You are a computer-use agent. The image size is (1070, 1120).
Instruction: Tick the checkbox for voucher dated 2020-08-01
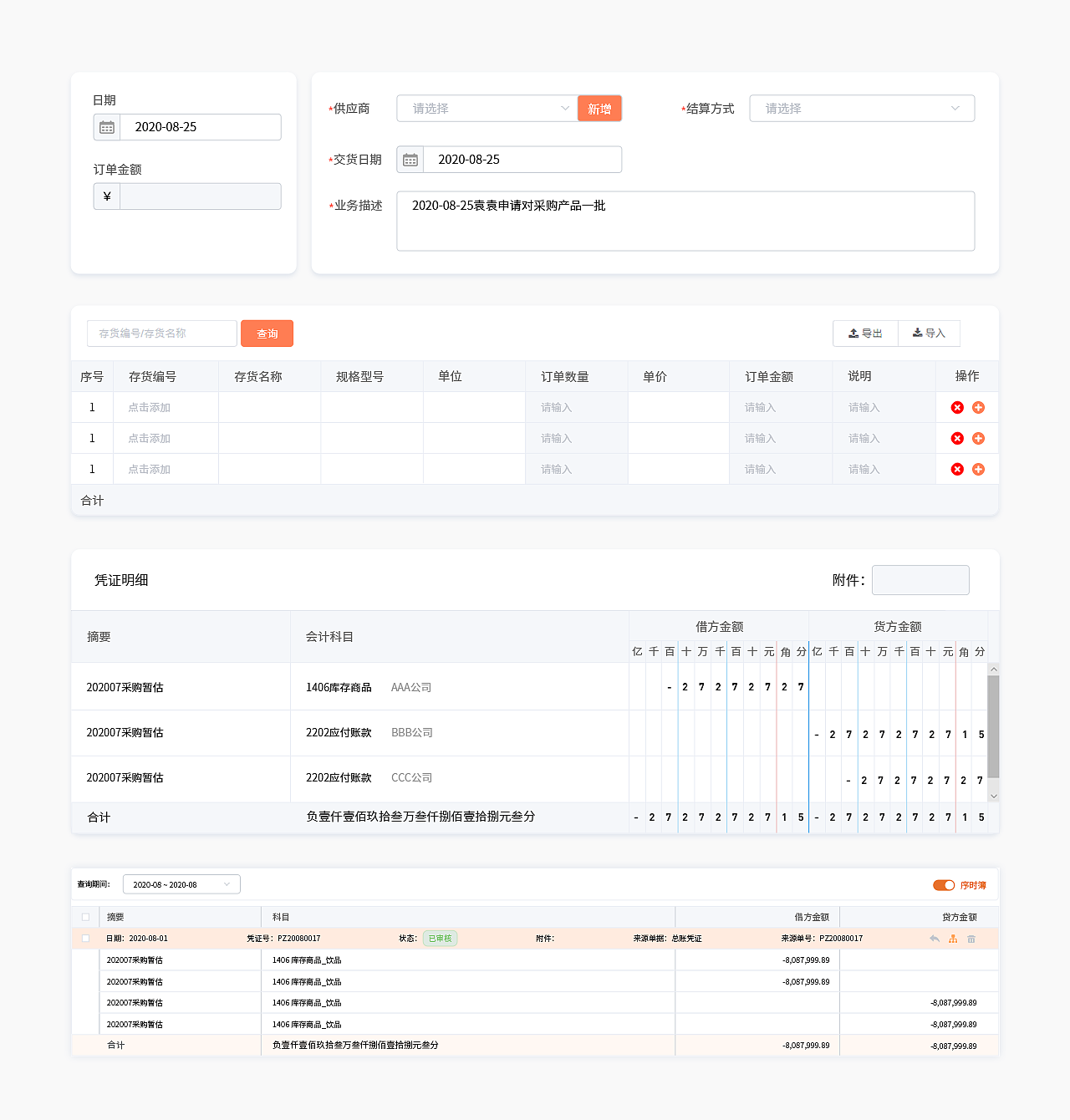85,939
